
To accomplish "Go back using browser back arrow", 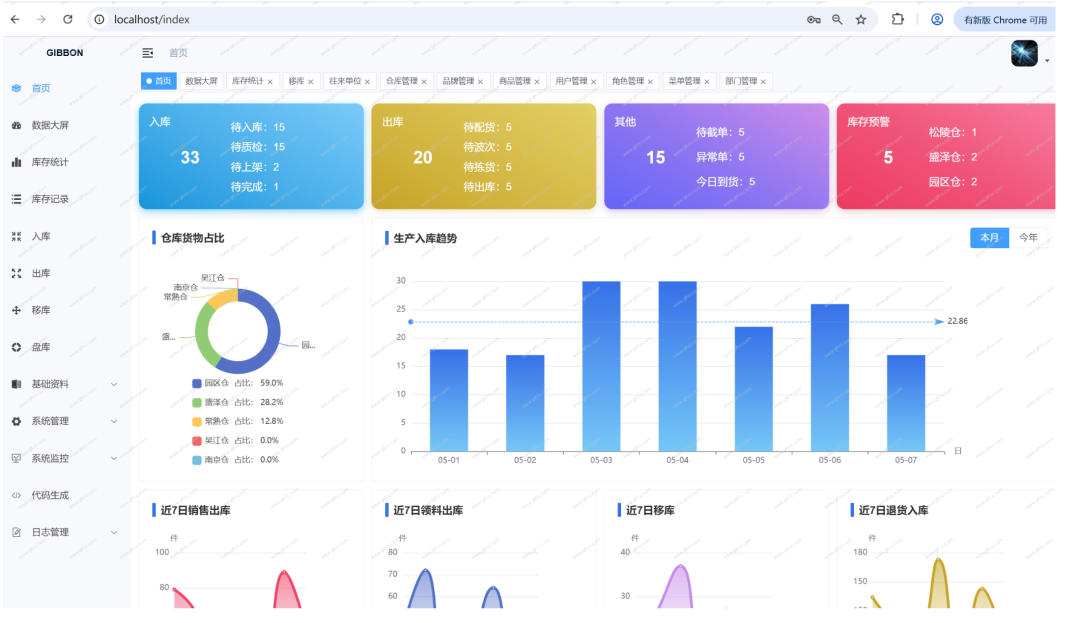I will pos(15,19).
